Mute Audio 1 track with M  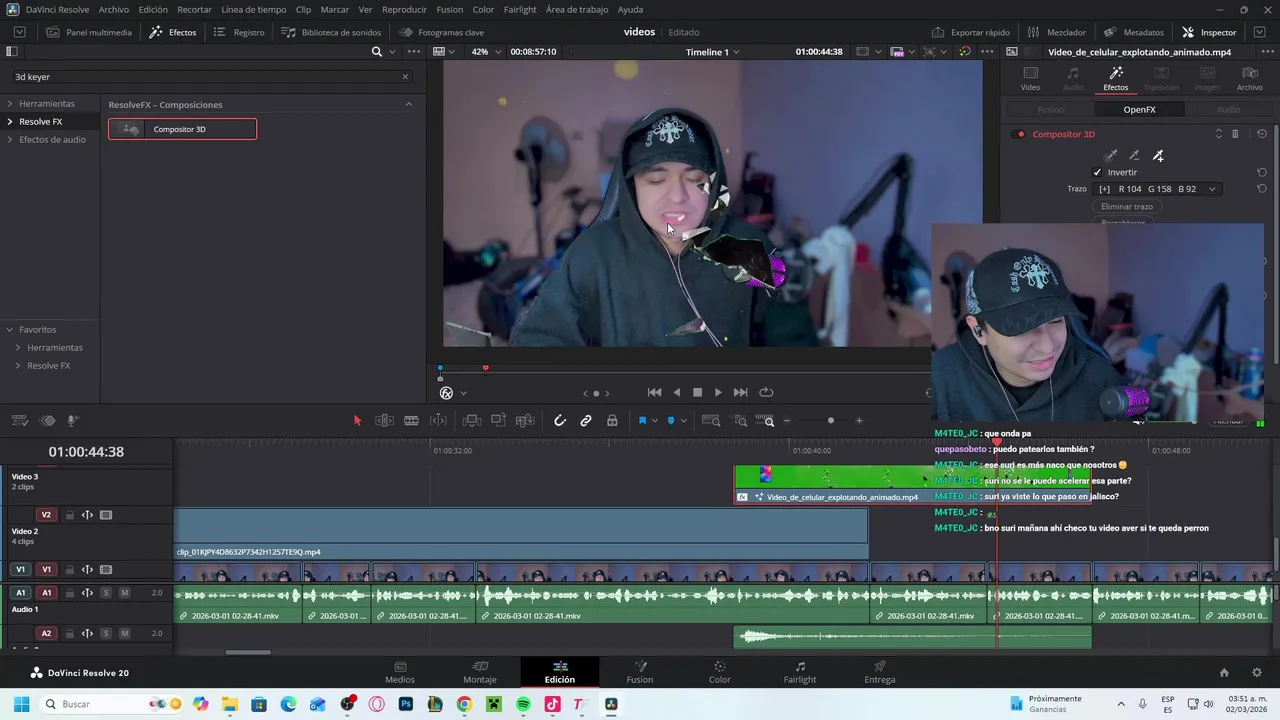tap(125, 593)
